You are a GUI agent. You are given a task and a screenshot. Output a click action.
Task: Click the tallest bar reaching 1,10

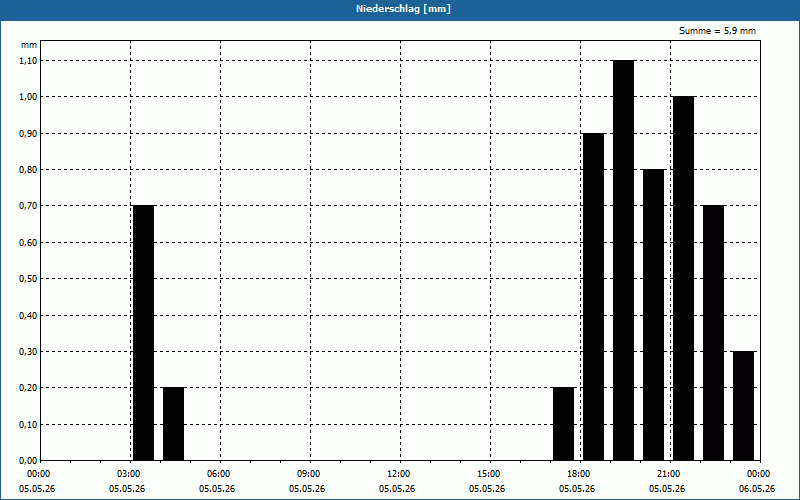(x=623, y=260)
